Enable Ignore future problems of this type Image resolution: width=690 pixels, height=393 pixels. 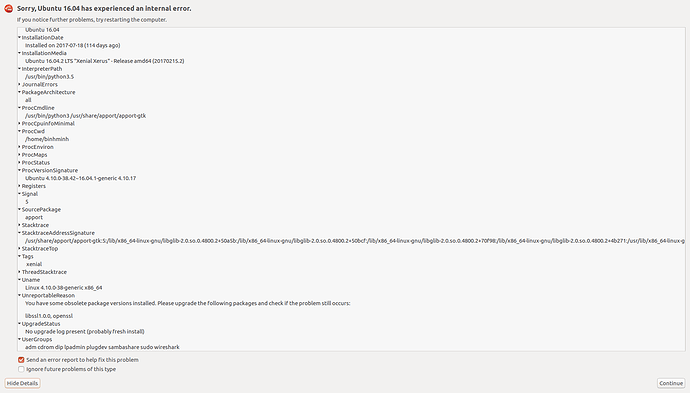click(21, 369)
